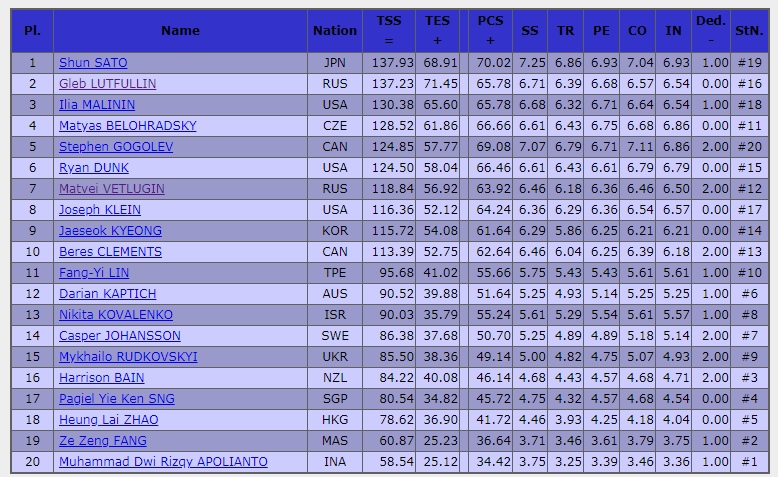Screen dimensions: 778x477
Task: Open Heung Lai ZHAO link
Action: (x=109, y=420)
